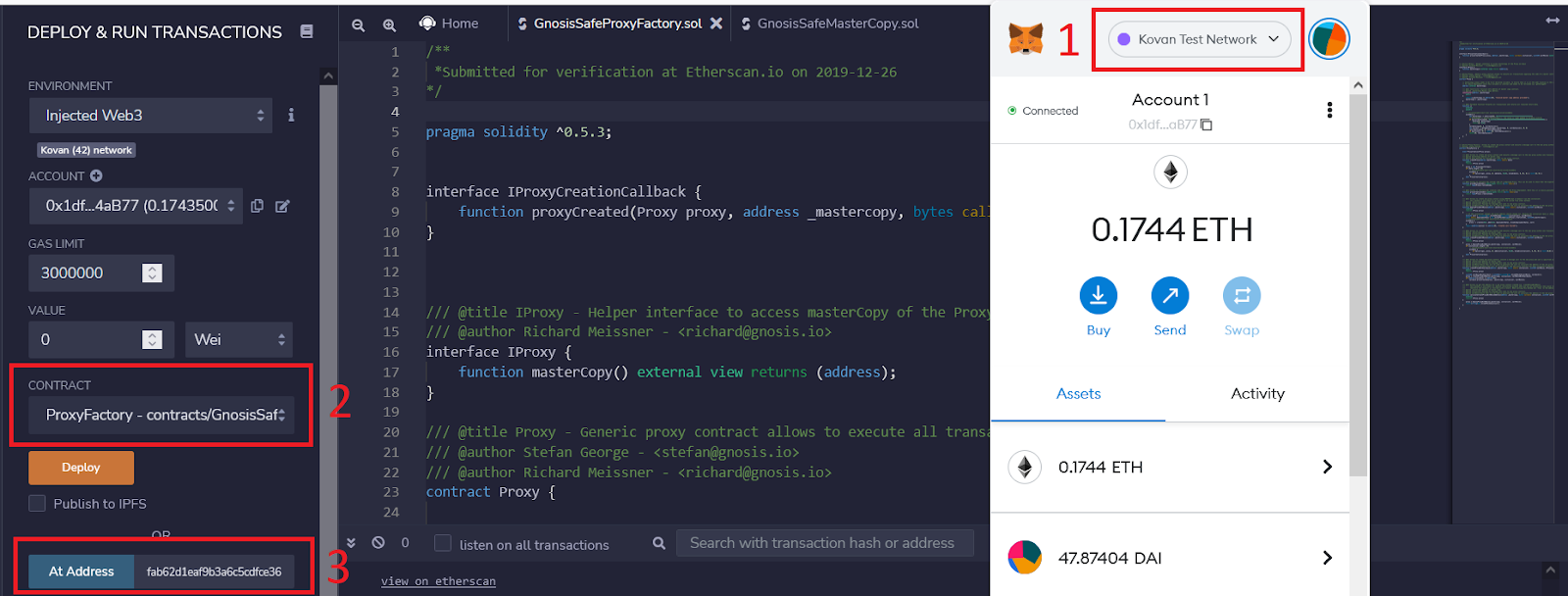Click the environment info icon

point(291,115)
